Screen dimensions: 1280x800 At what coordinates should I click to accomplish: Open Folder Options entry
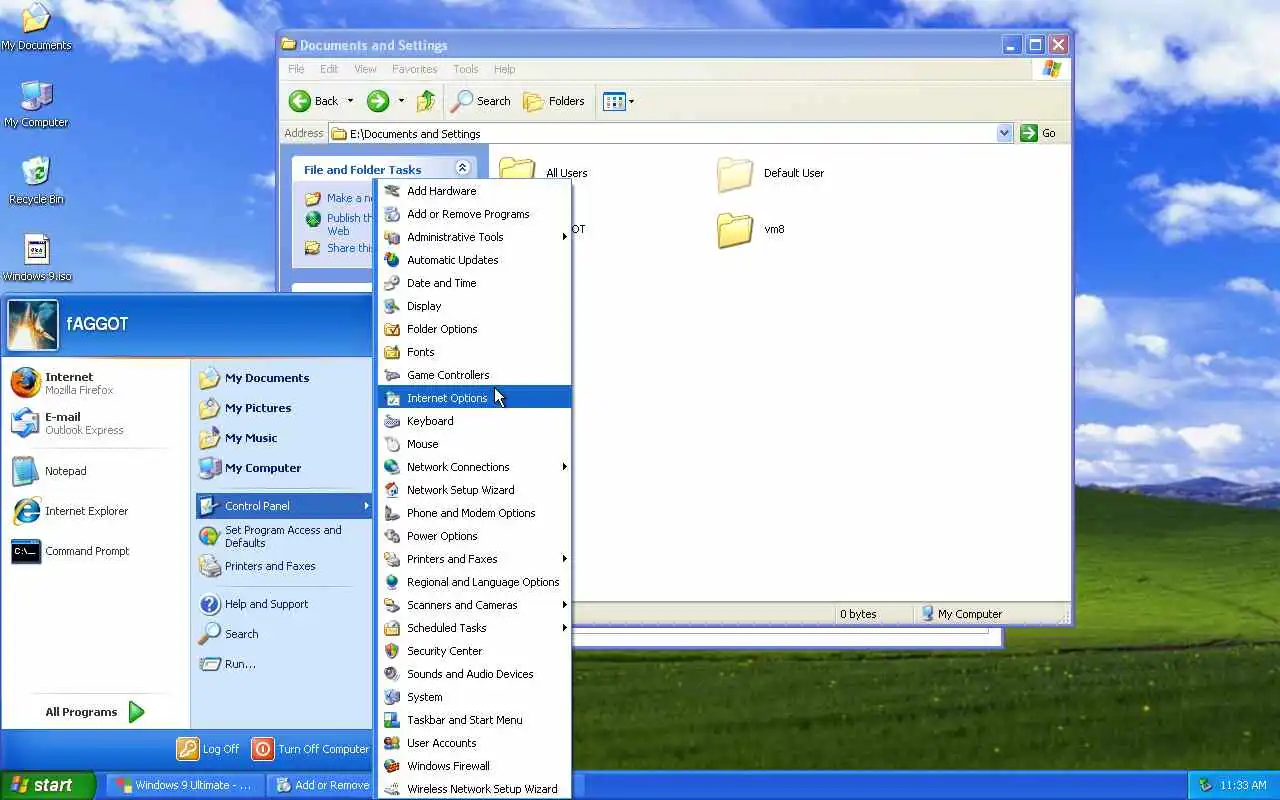pos(475,329)
